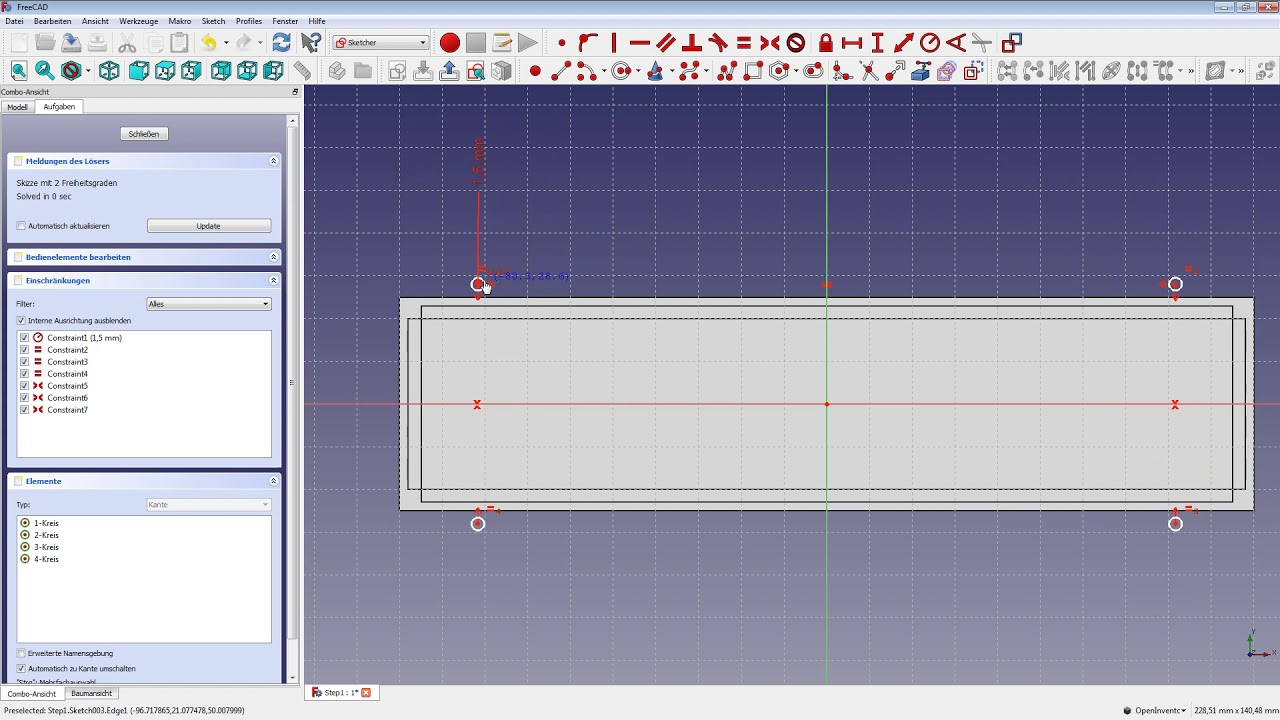Open the Datei menu

pyautogui.click(x=14, y=21)
